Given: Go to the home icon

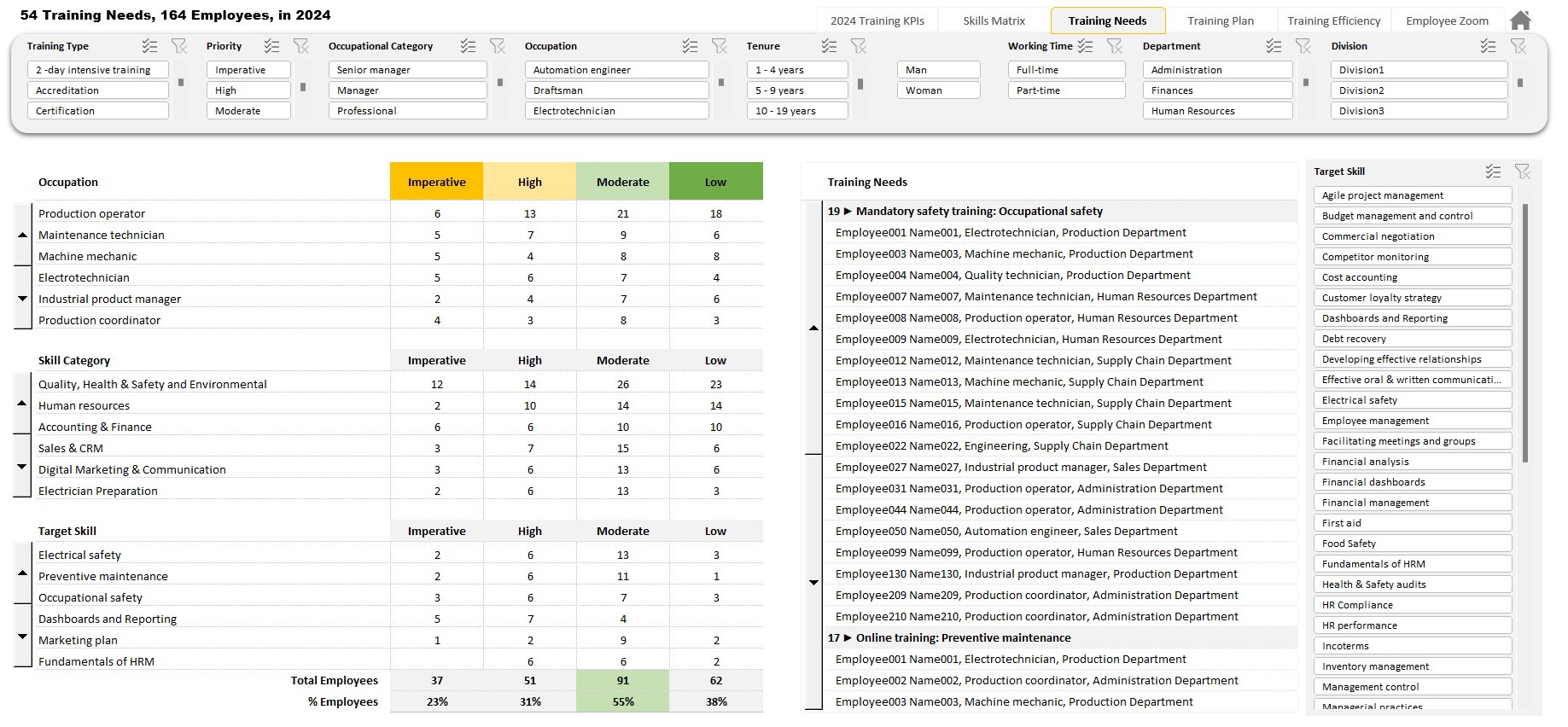Looking at the screenshot, I should coord(1520,20).
